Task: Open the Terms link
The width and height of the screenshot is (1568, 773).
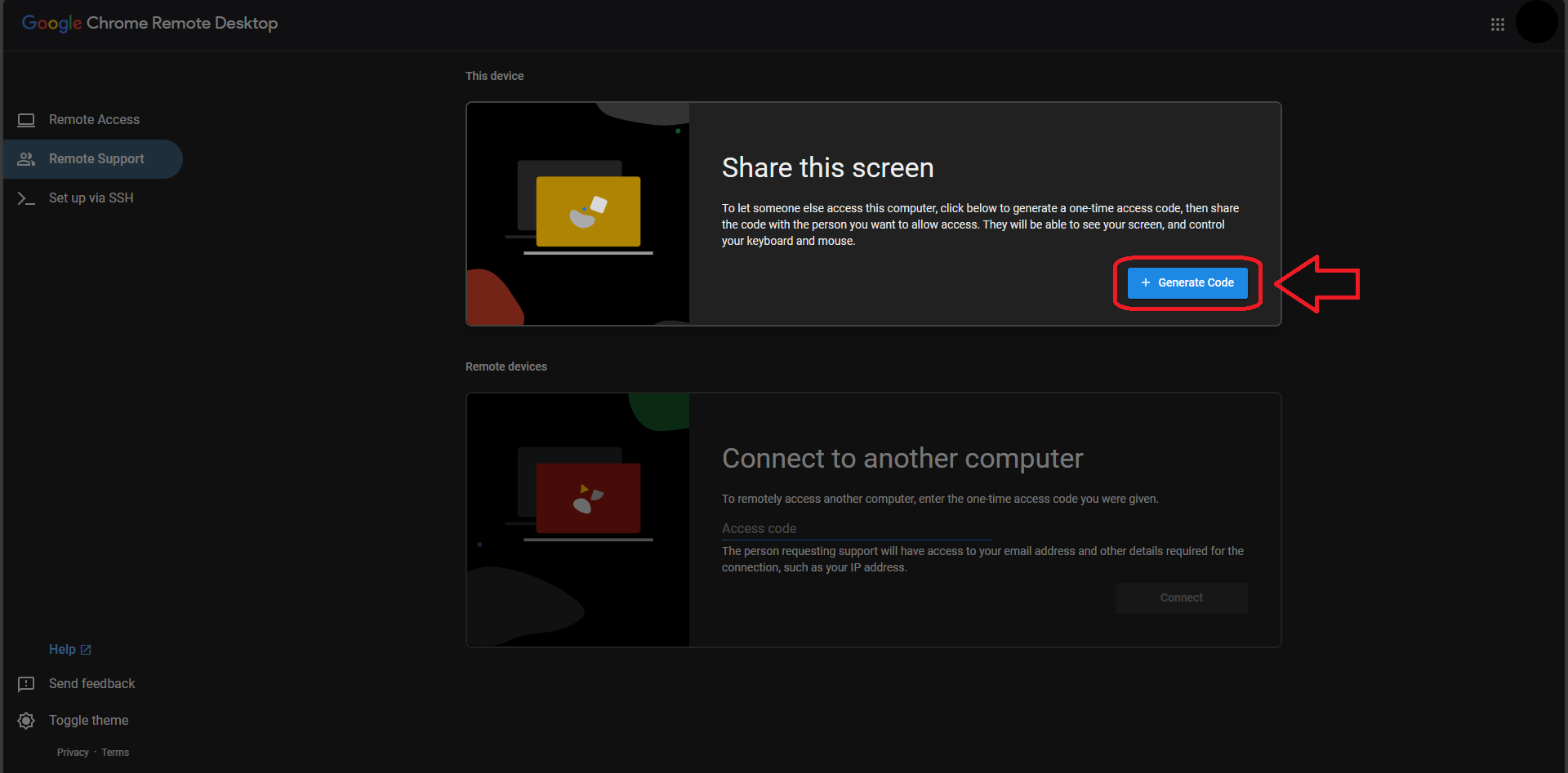Action: click(x=115, y=753)
